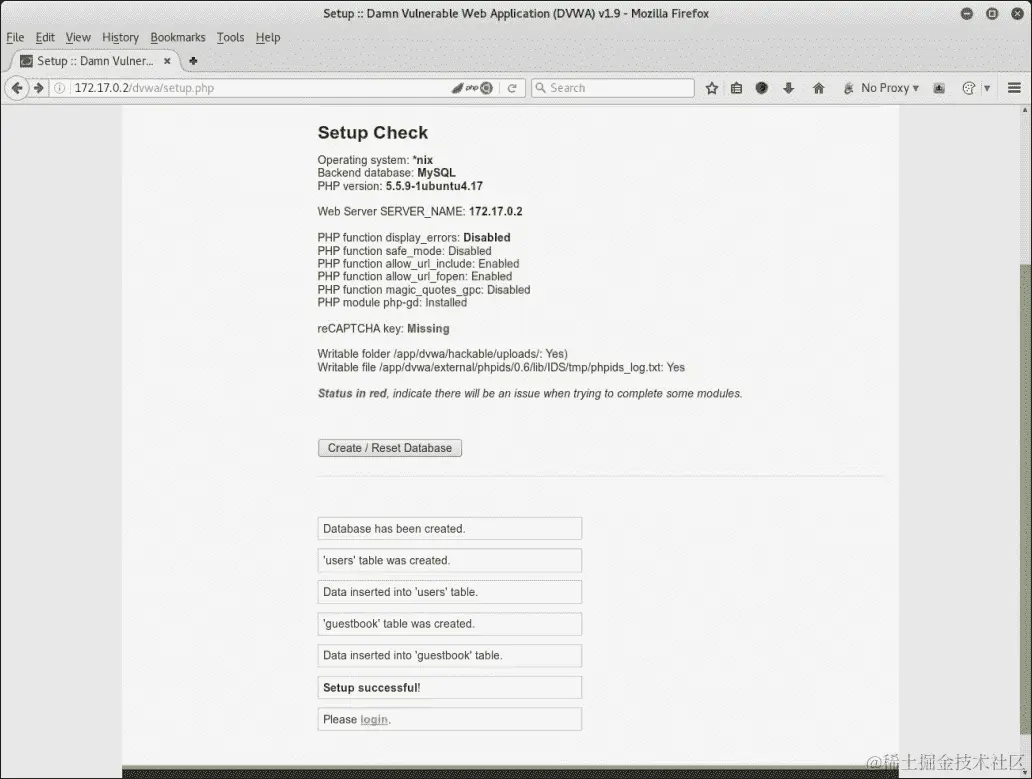Click 'Database has been created.' message
Screen dimensions: 1032x779
coord(450,528)
